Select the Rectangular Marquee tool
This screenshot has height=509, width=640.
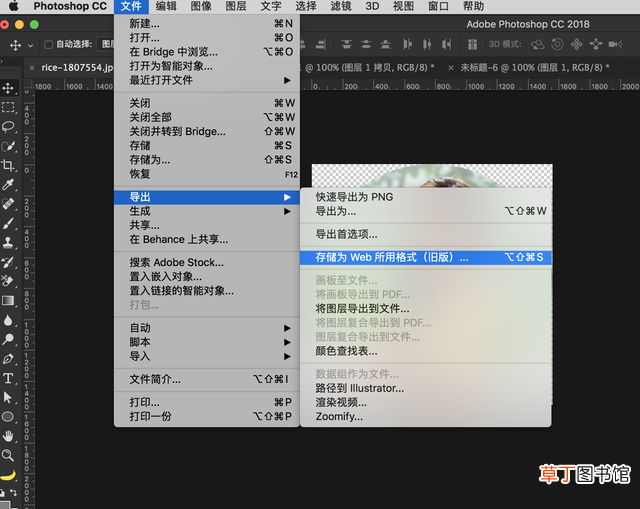click(x=8, y=107)
